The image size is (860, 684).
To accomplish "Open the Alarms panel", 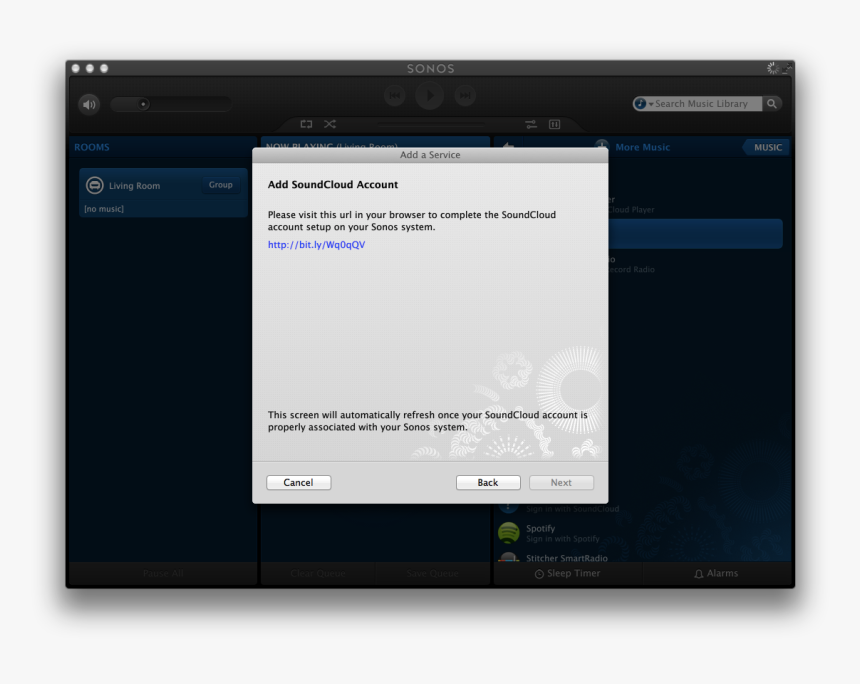I will pos(716,573).
